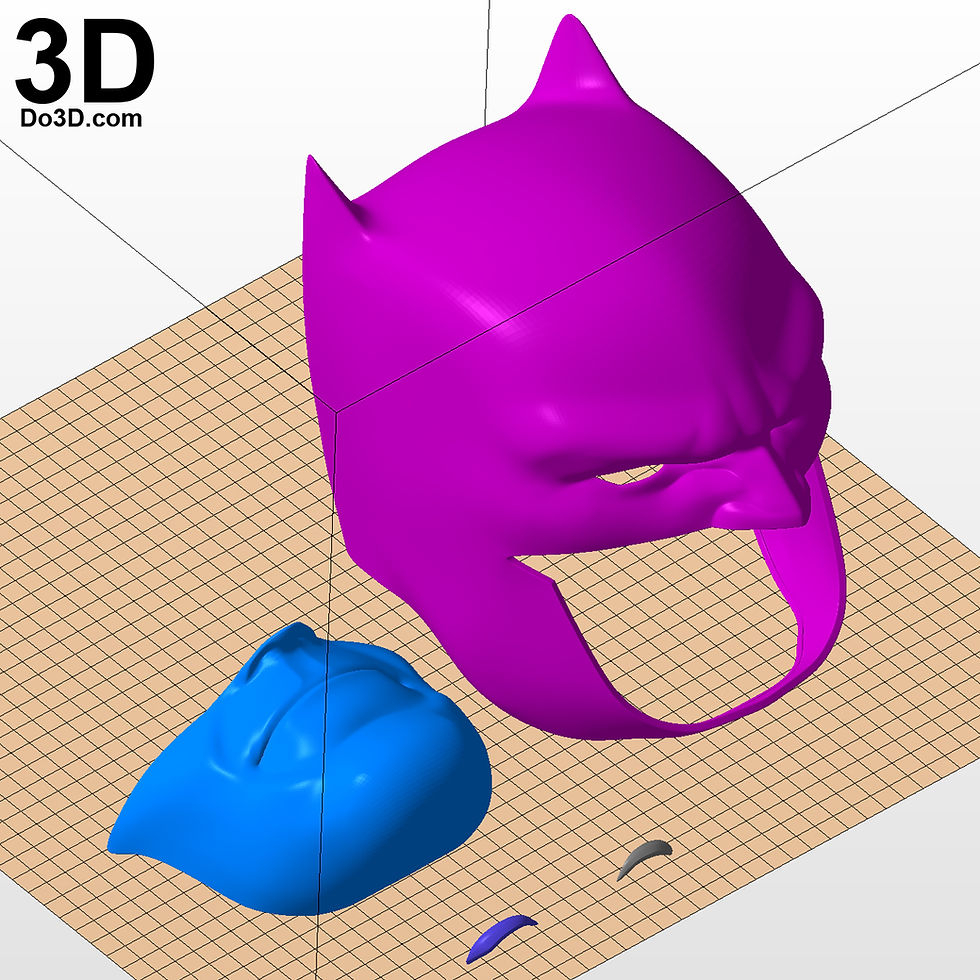This screenshot has width=980, height=980.
Task: Select the small dark blue curved piece
Action: [501, 937]
